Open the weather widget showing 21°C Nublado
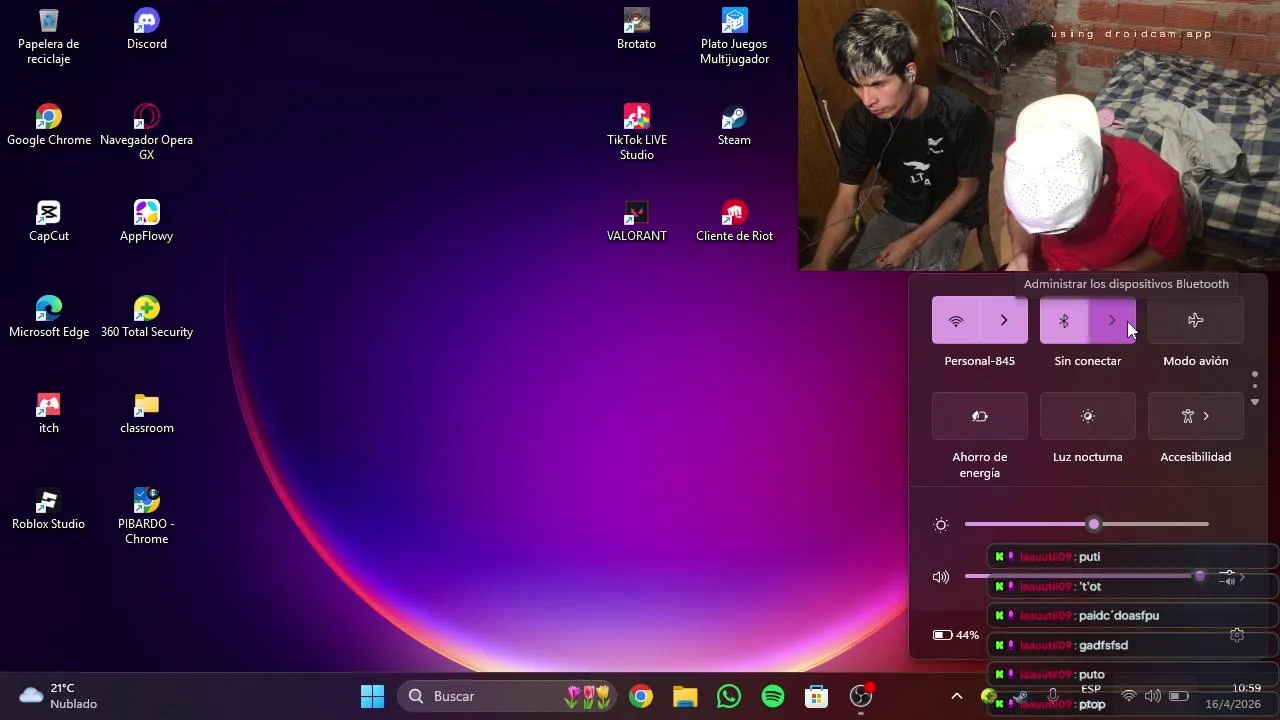The width and height of the screenshot is (1280, 720). tap(58, 696)
